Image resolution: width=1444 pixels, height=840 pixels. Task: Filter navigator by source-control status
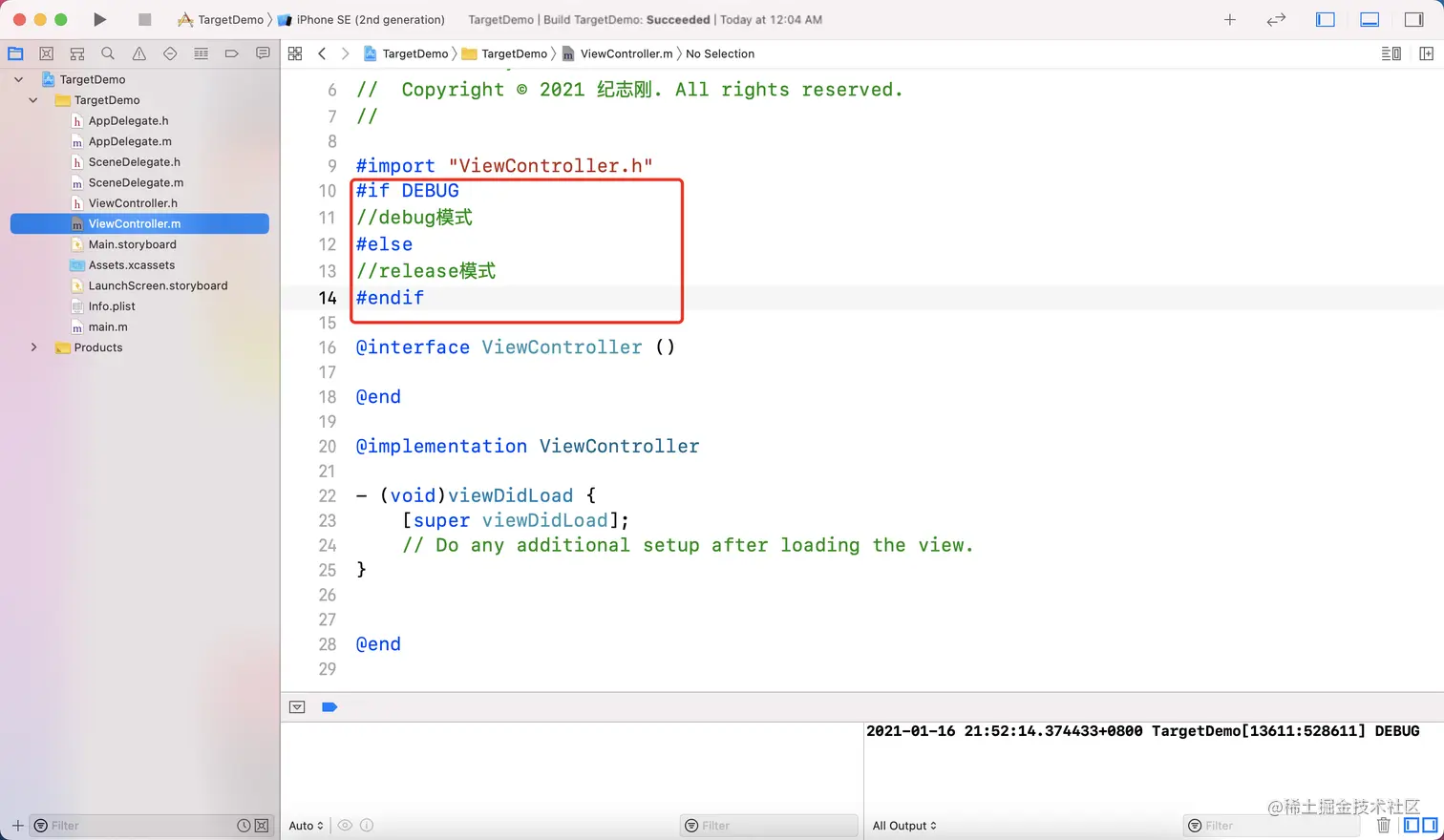(262, 826)
